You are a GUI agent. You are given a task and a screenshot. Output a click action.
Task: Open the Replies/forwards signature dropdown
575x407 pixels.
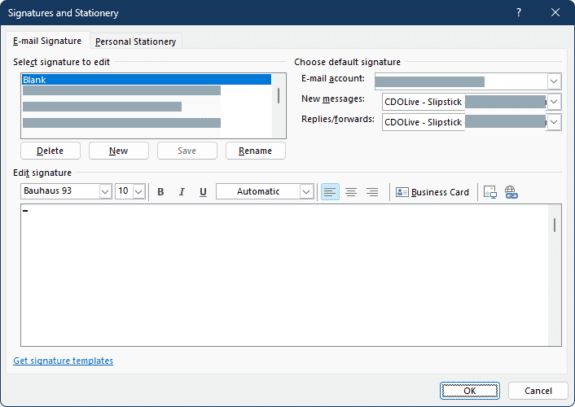[x=554, y=122]
